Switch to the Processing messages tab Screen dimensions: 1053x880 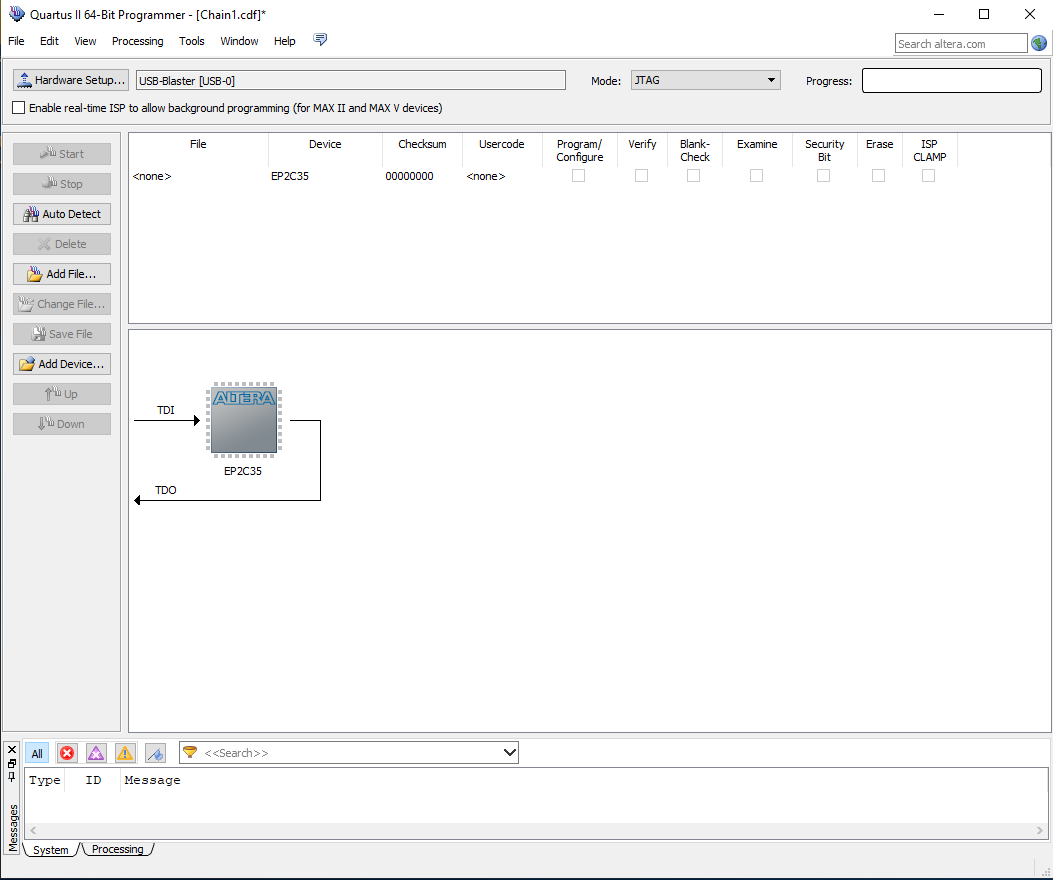click(x=118, y=849)
